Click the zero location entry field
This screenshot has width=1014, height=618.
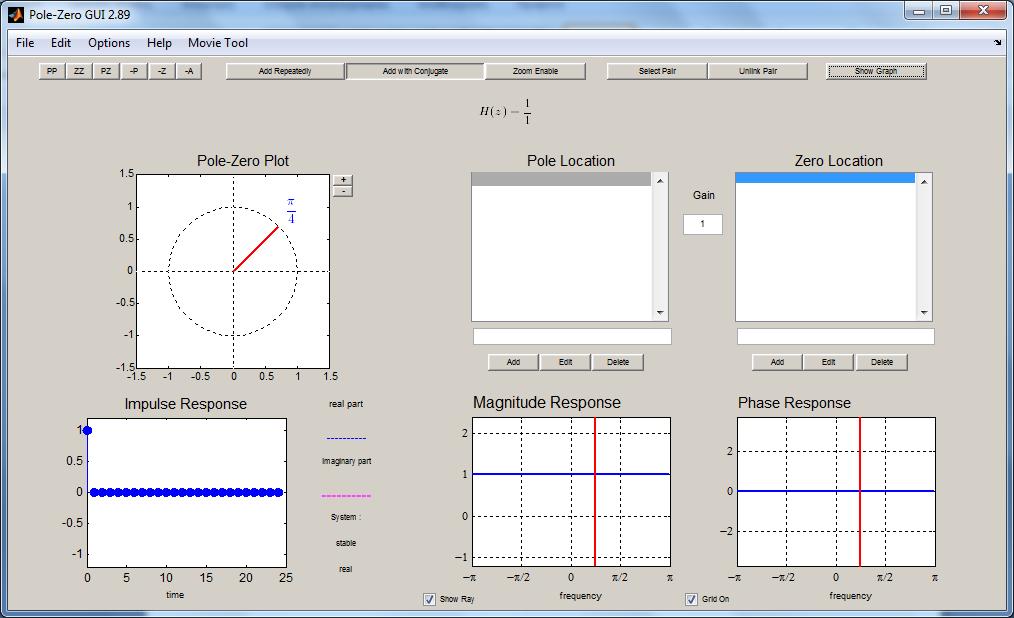[836, 336]
